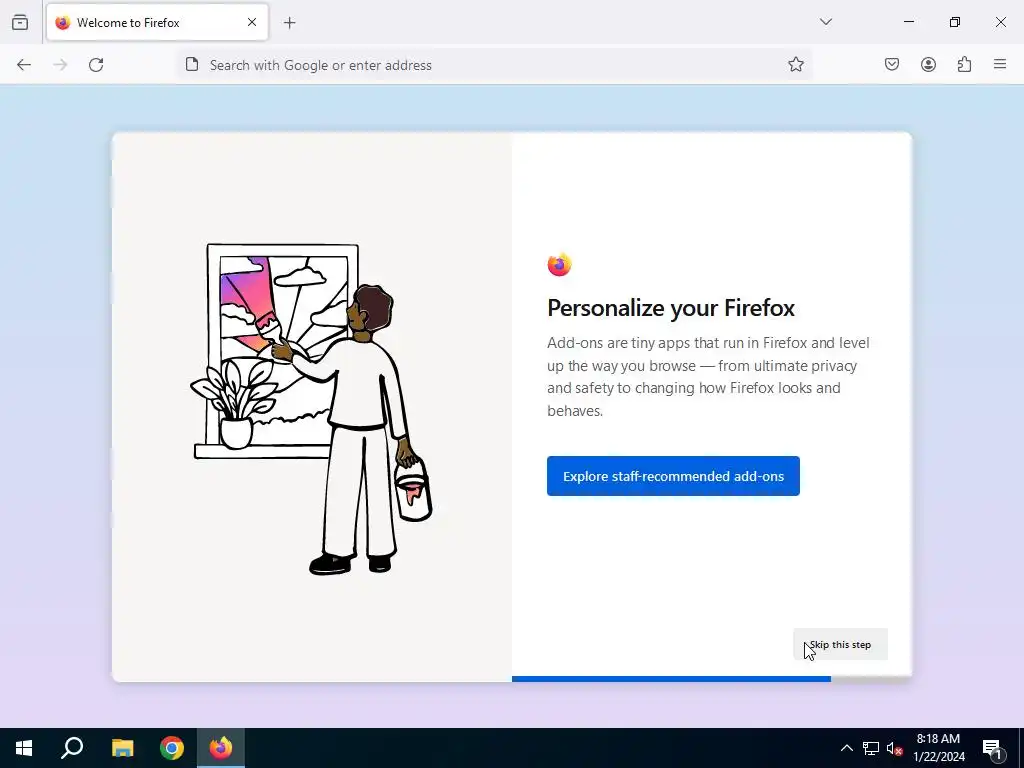Open the Windows Start menu
The width and height of the screenshot is (1024, 768).
(x=24, y=748)
